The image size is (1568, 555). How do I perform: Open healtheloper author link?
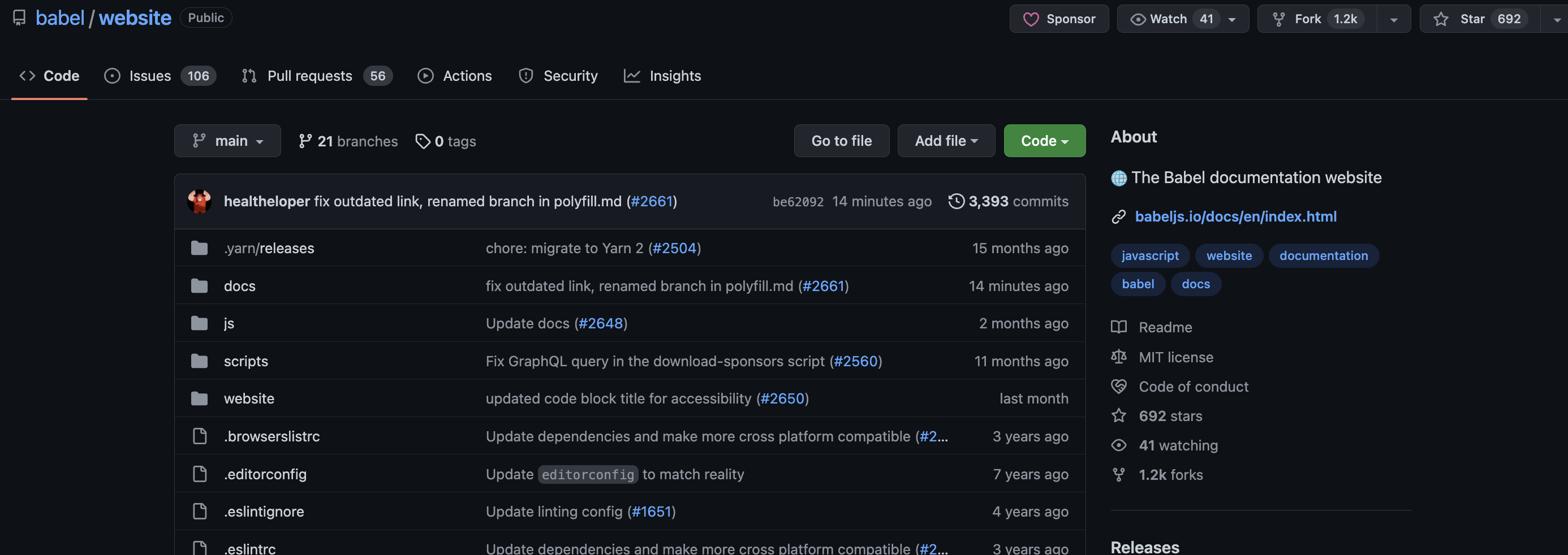pos(266,201)
